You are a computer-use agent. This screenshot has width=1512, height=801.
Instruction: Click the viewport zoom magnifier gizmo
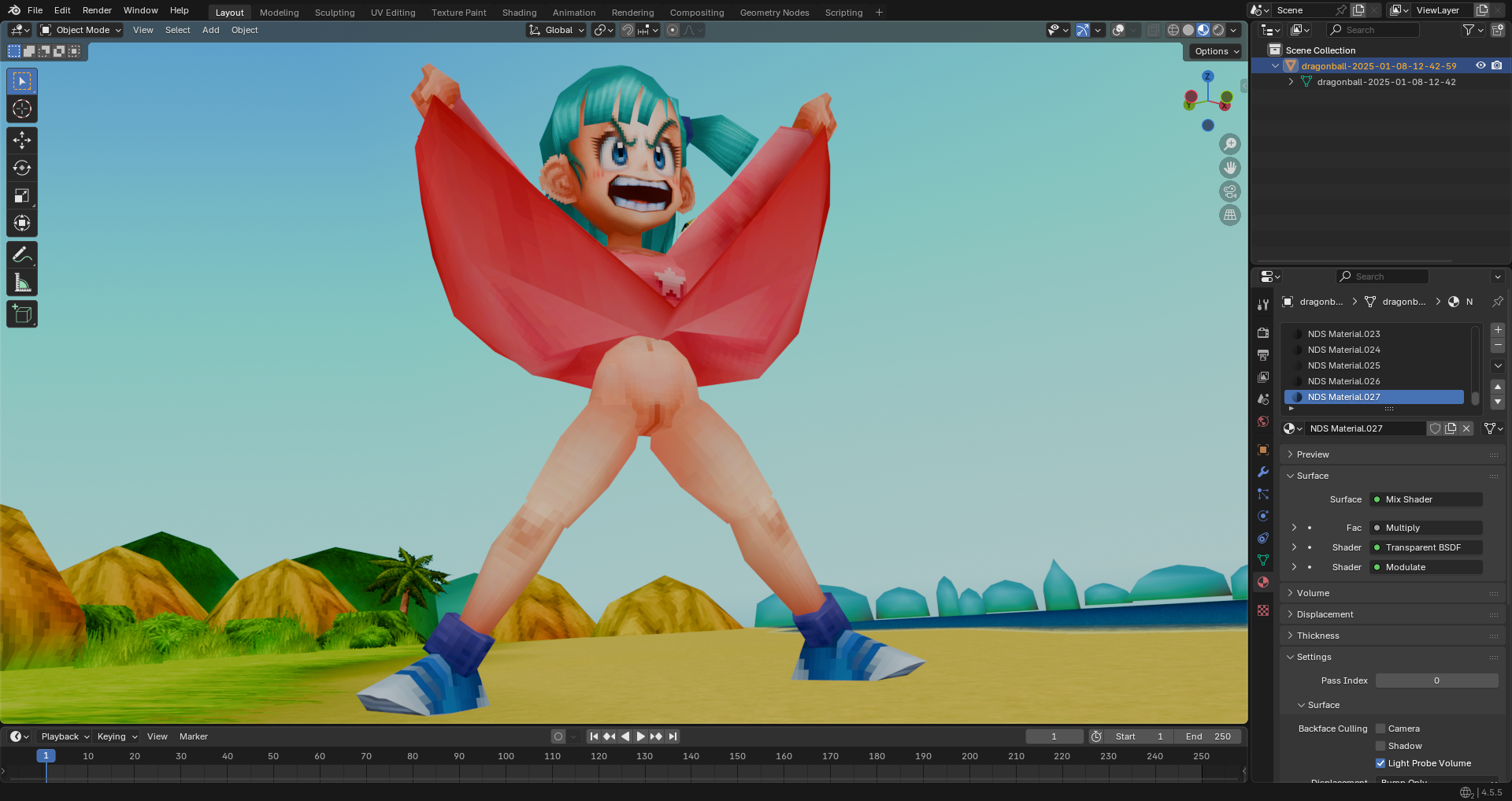[1230, 144]
